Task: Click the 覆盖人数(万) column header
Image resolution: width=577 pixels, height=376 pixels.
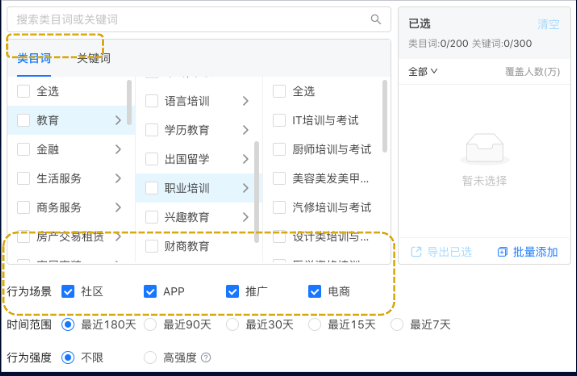Action: [532, 71]
